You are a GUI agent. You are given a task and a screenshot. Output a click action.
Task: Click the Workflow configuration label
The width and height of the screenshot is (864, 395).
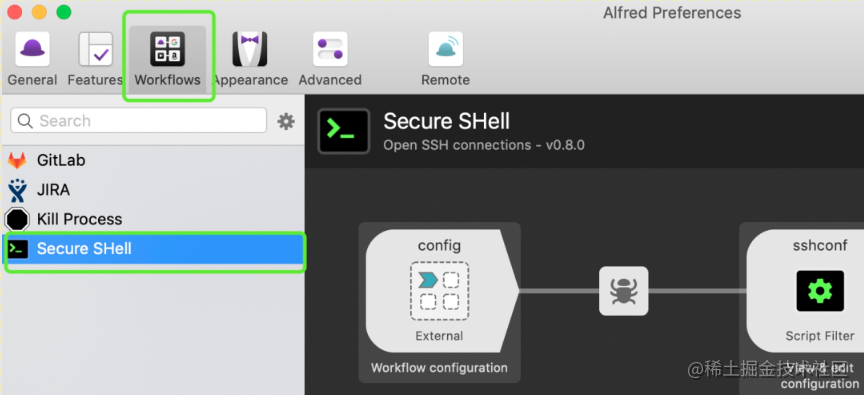439,367
